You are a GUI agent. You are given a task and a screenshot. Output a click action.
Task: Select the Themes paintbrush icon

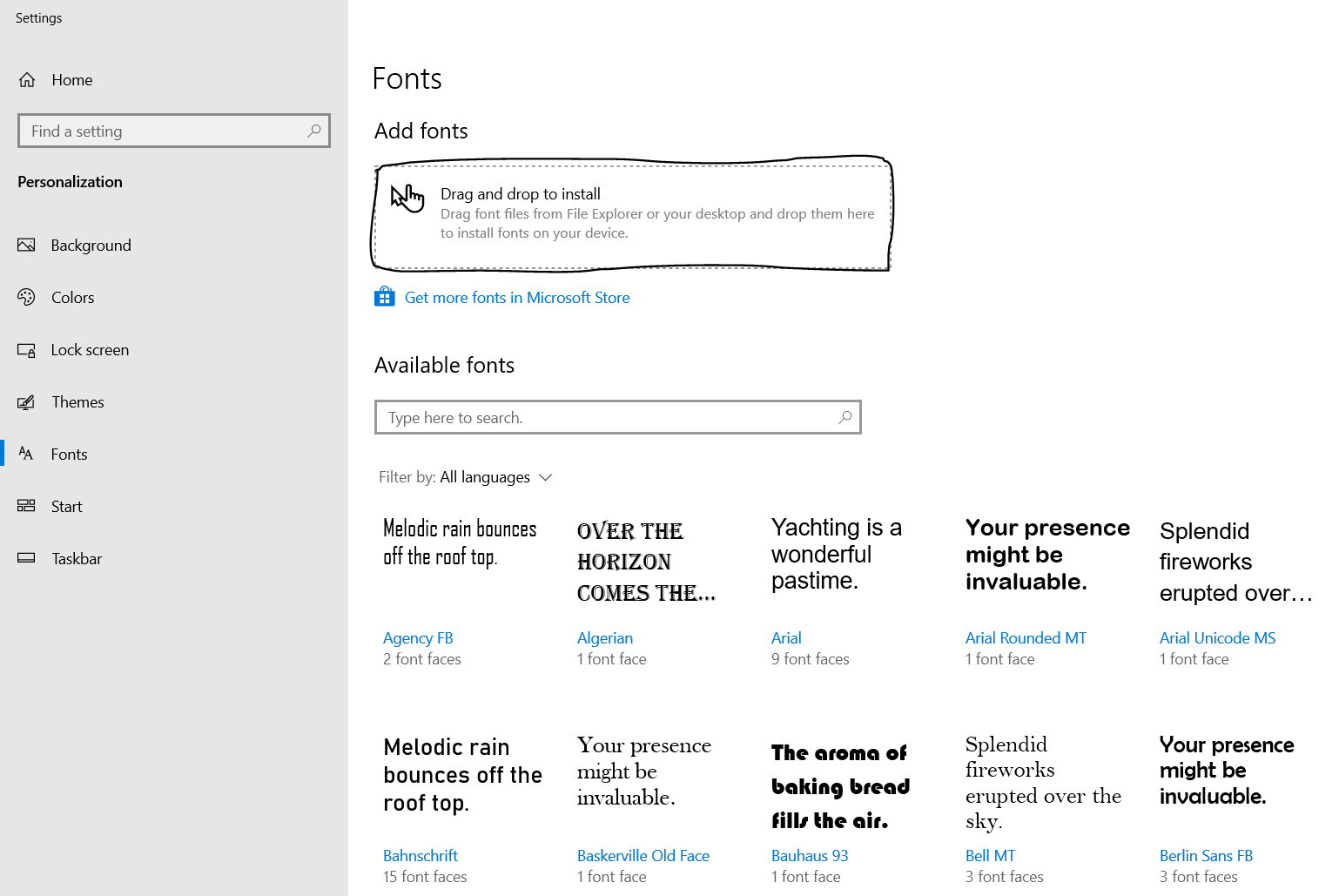tap(27, 401)
